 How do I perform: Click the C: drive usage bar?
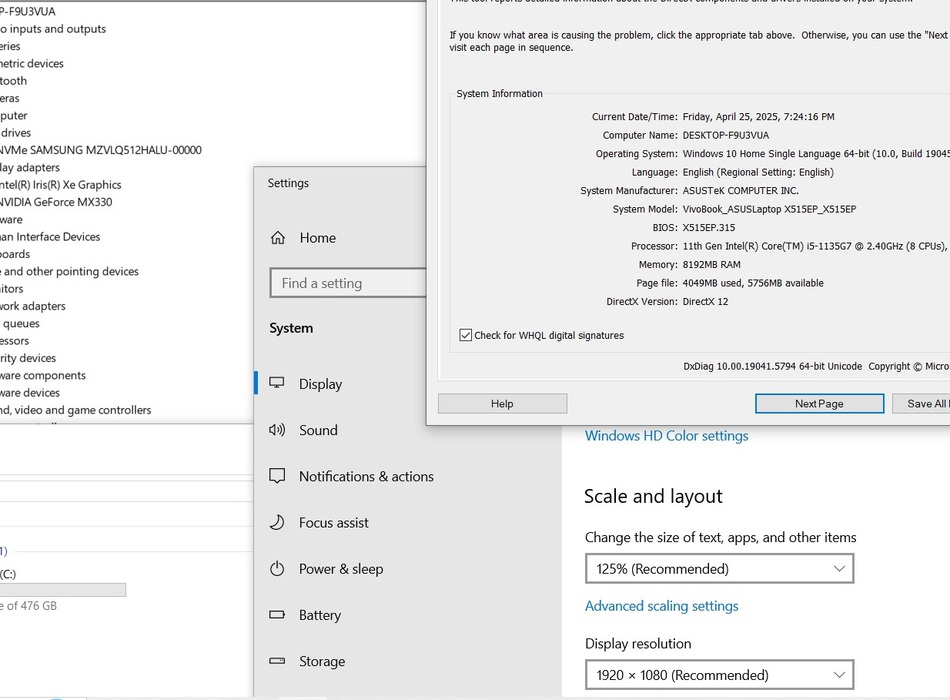tap(62, 590)
